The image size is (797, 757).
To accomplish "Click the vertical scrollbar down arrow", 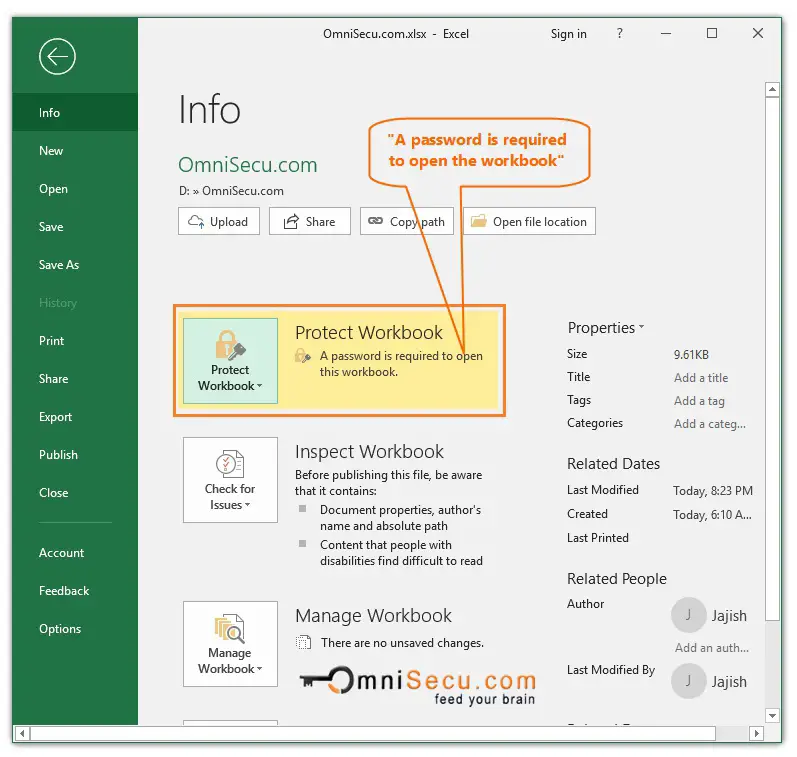I will point(772,715).
